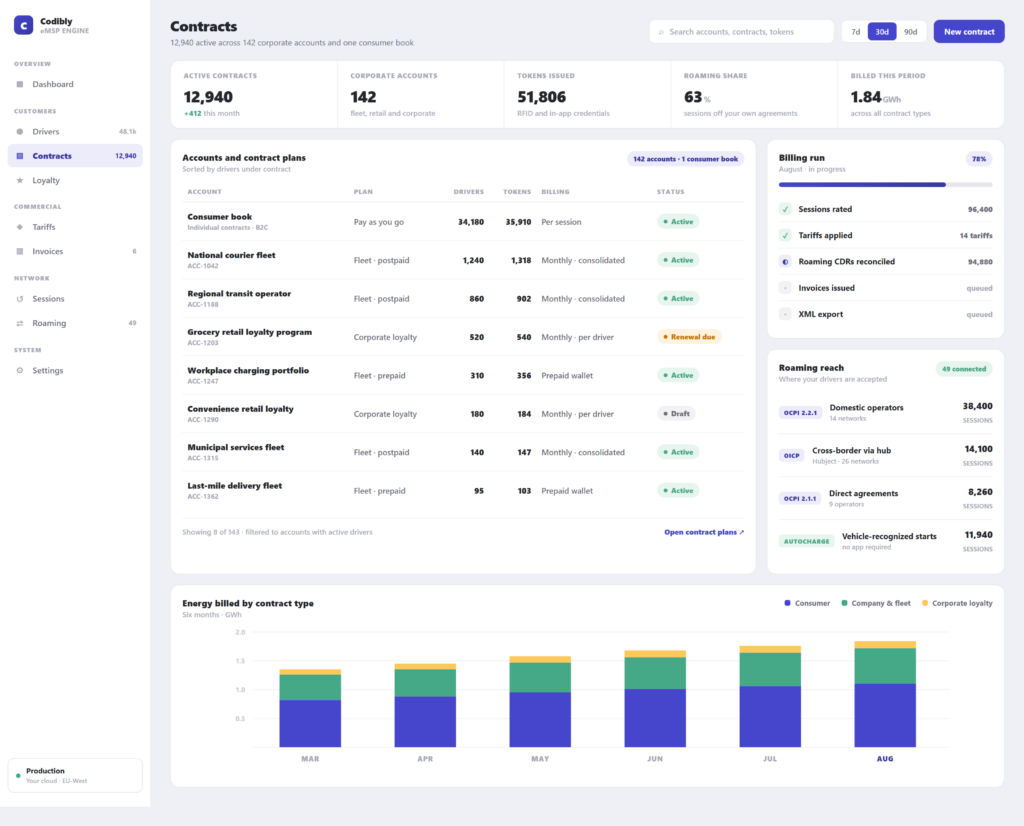Click the Tariffs diamond icon
The width and height of the screenshot is (1024, 826).
point(20,227)
